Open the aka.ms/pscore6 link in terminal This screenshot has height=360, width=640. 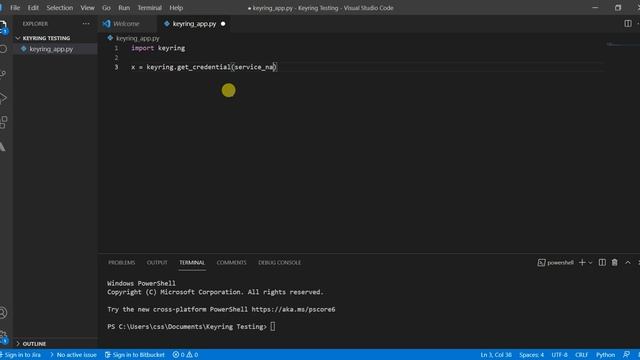pyautogui.click(x=293, y=309)
